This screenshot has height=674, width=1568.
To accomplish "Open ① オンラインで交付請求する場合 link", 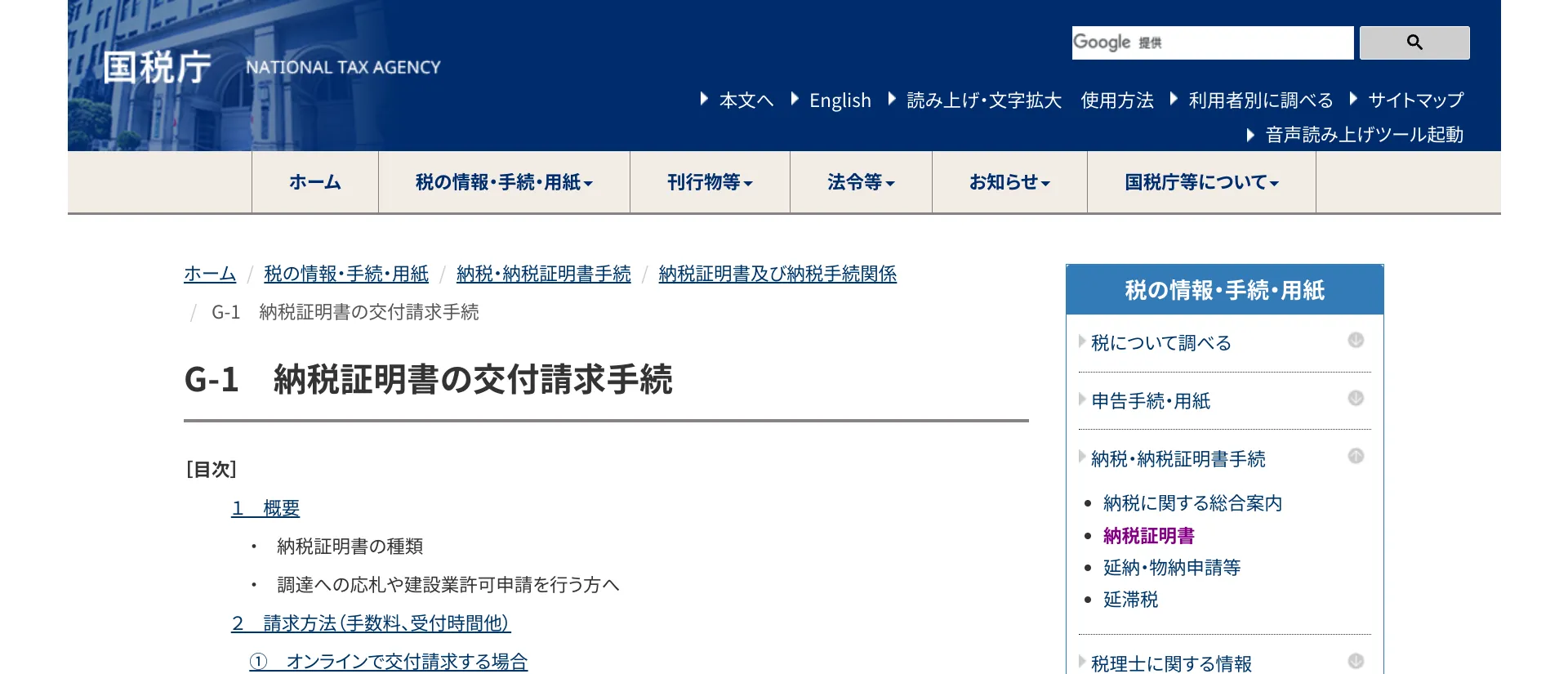I will coord(389,662).
